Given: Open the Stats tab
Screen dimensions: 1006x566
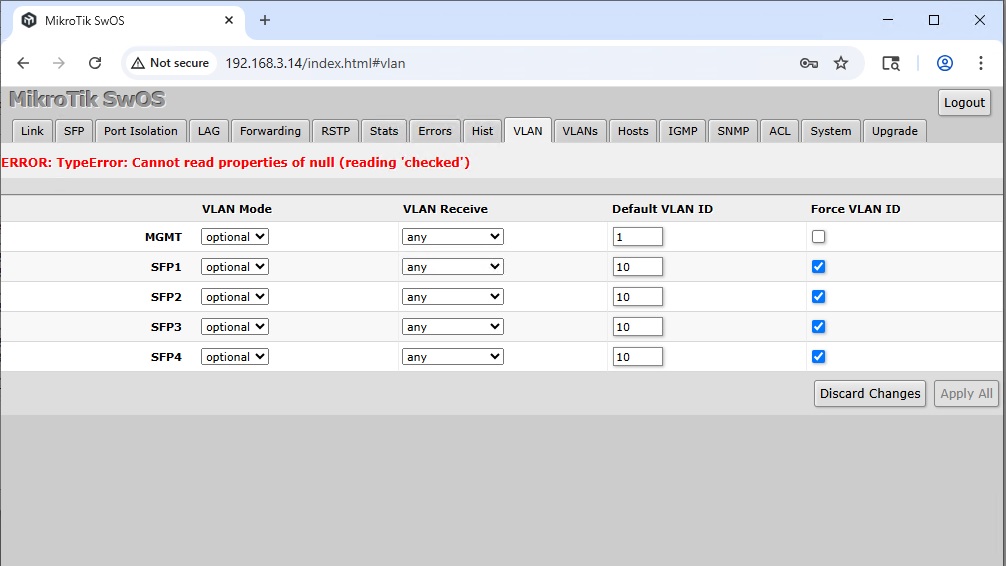Looking at the screenshot, I should click(384, 131).
